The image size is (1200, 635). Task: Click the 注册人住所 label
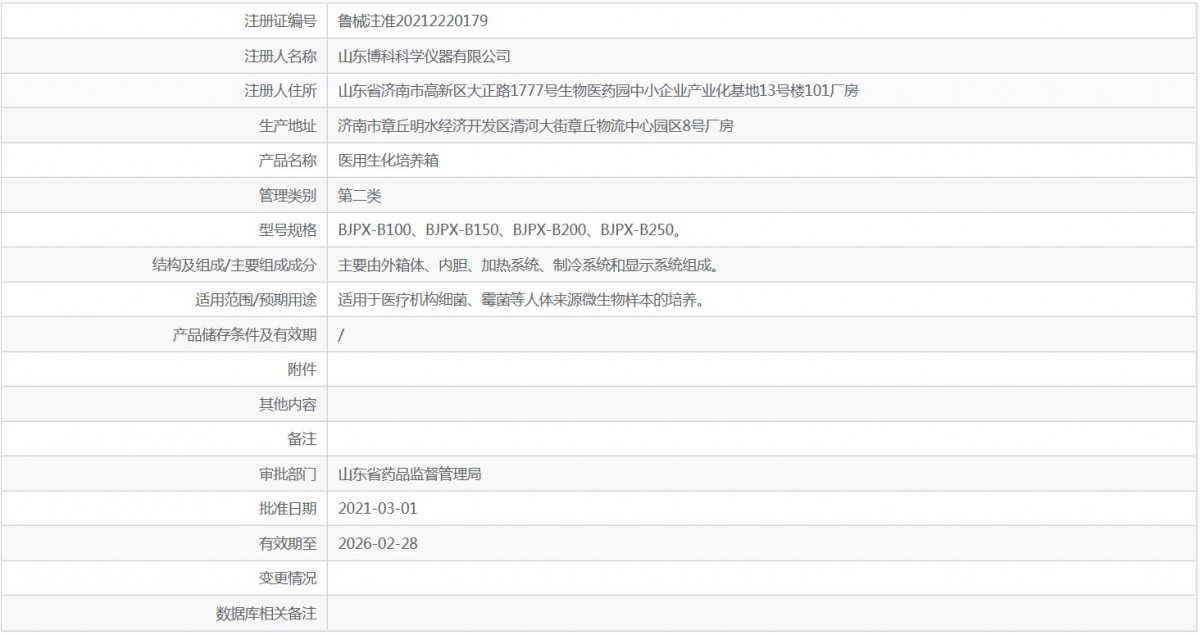pyautogui.click(x=281, y=90)
